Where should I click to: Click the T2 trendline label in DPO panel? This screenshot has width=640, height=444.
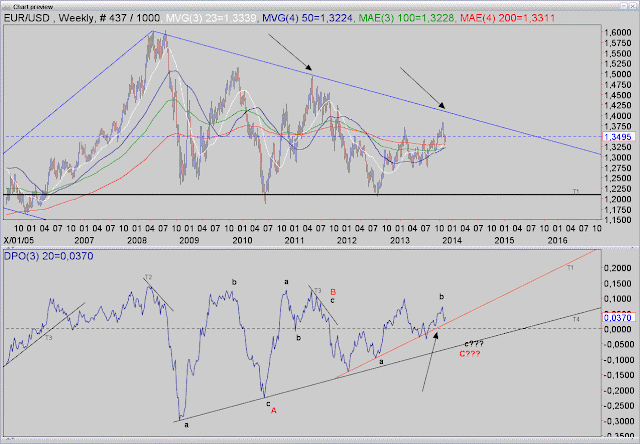coord(148,277)
